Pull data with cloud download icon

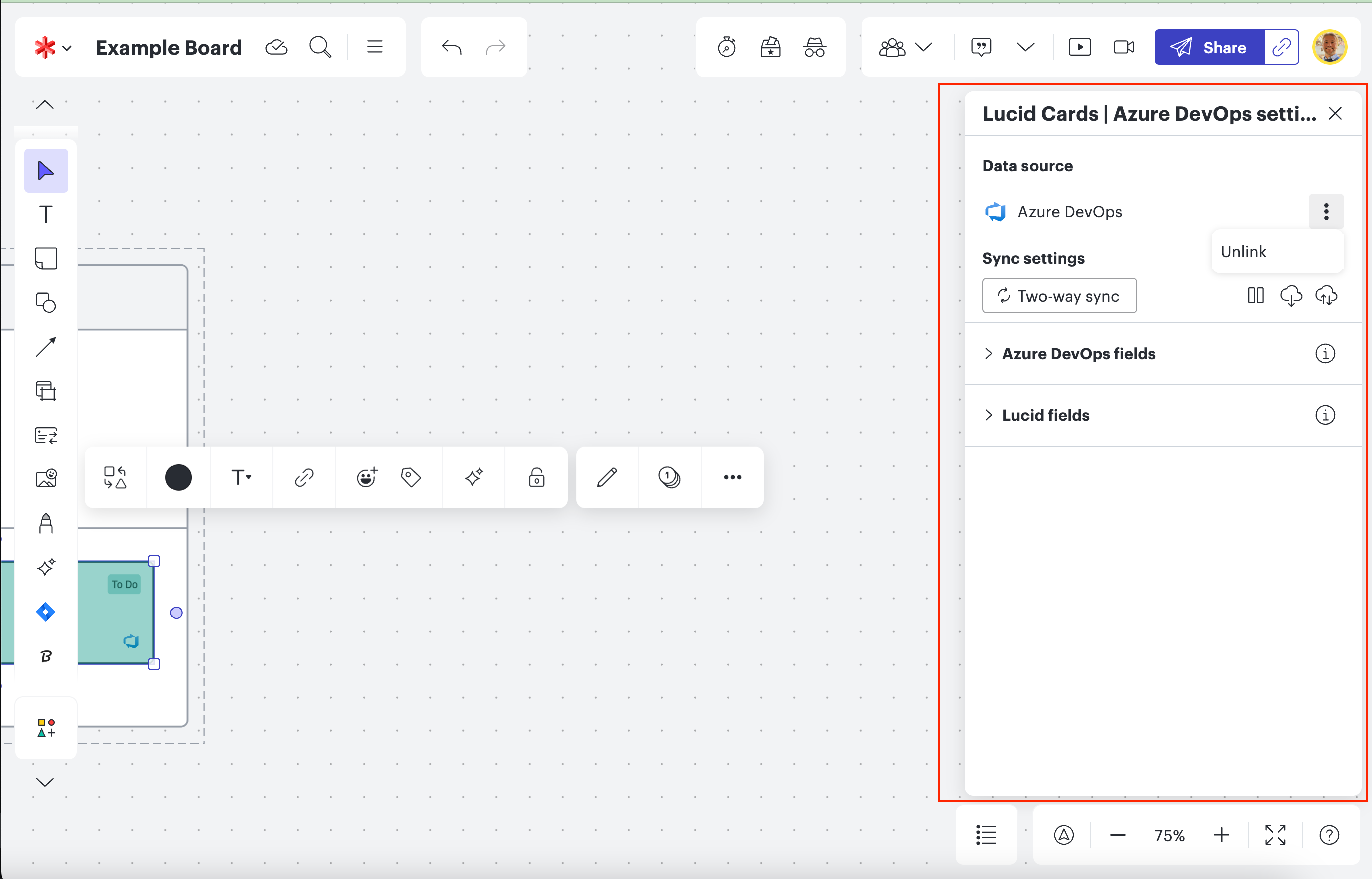pyautogui.click(x=1291, y=296)
